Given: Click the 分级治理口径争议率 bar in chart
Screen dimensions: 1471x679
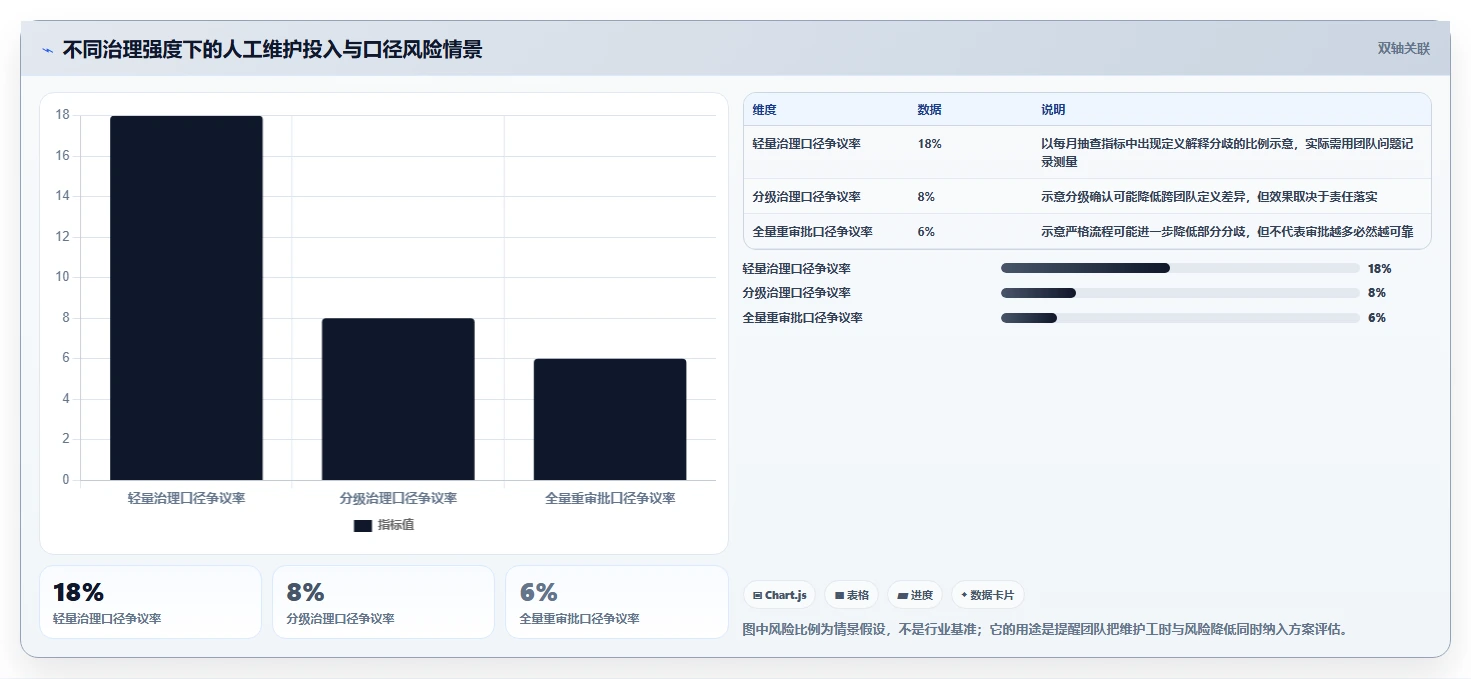Looking at the screenshot, I should [398, 399].
